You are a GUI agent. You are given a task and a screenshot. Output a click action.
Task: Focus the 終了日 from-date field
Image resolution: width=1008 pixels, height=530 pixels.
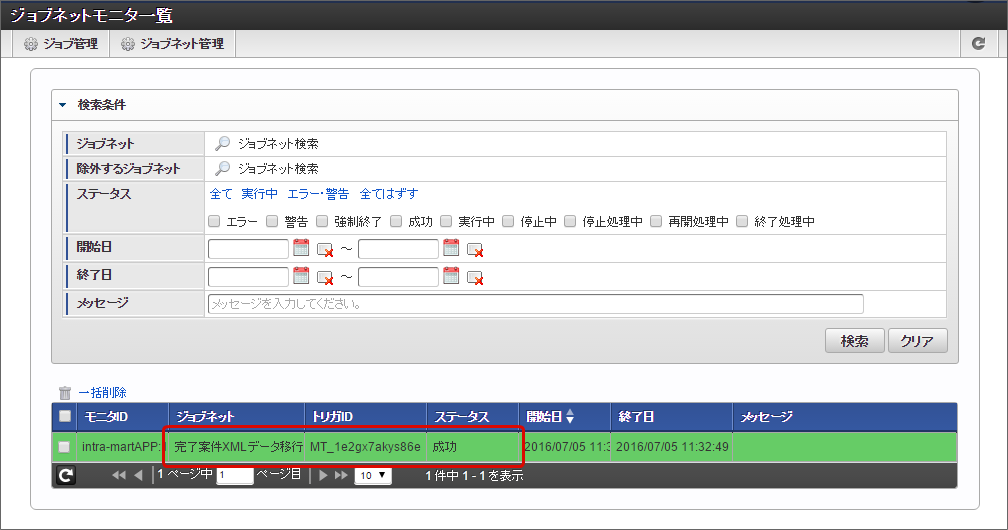point(248,277)
